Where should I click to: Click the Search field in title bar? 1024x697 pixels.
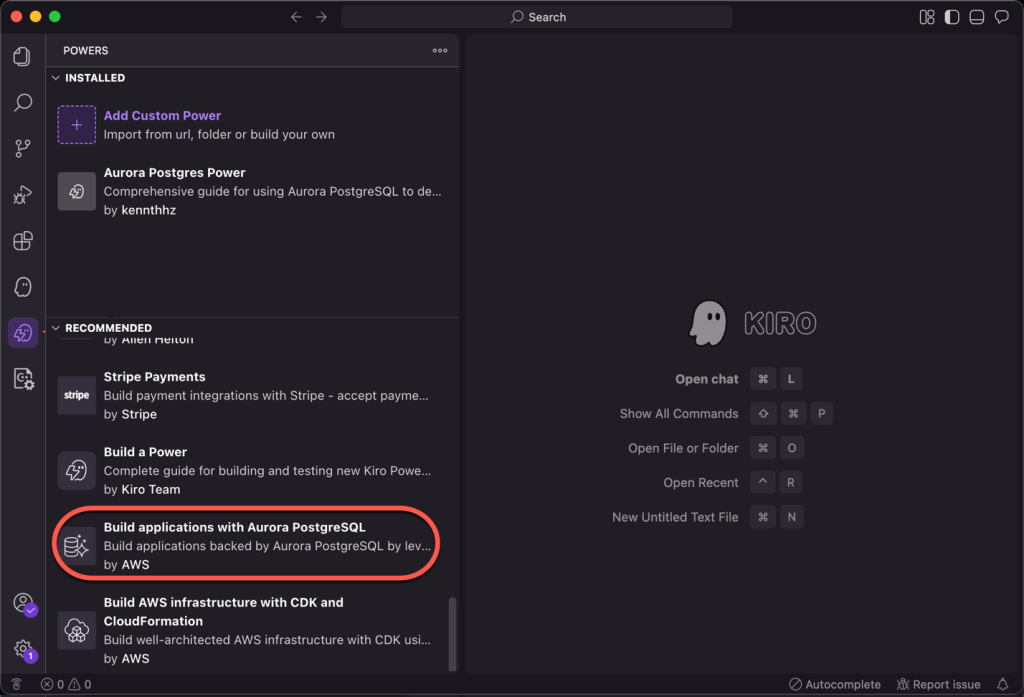click(x=537, y=17)
